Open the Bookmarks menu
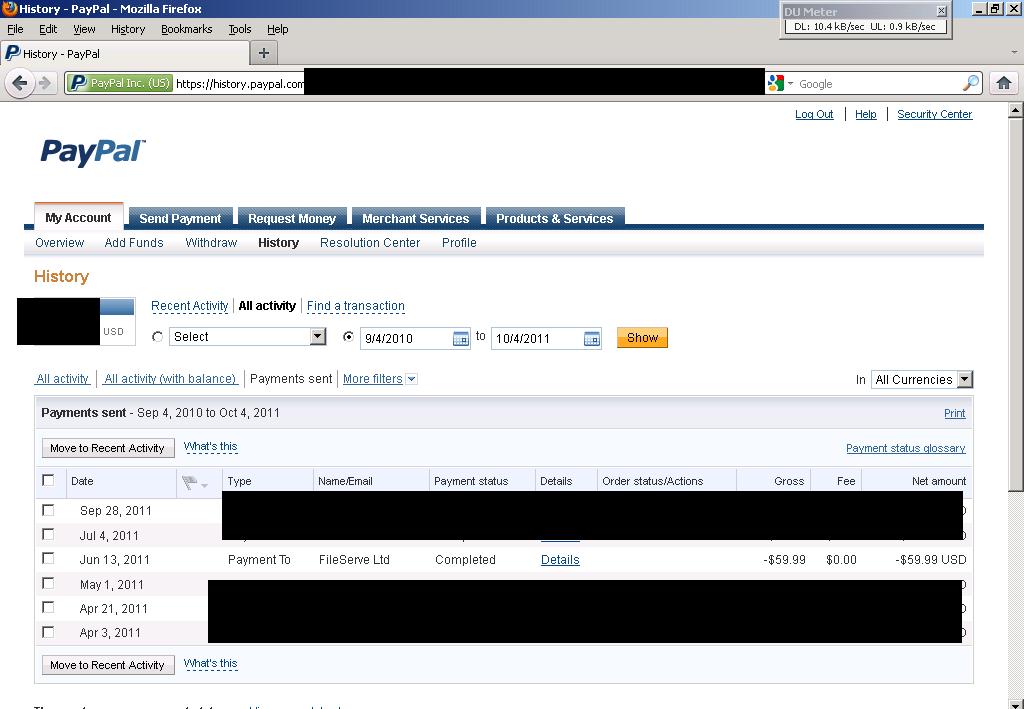Viewport: 1024px width, 709px height. (x=187, y=29)
